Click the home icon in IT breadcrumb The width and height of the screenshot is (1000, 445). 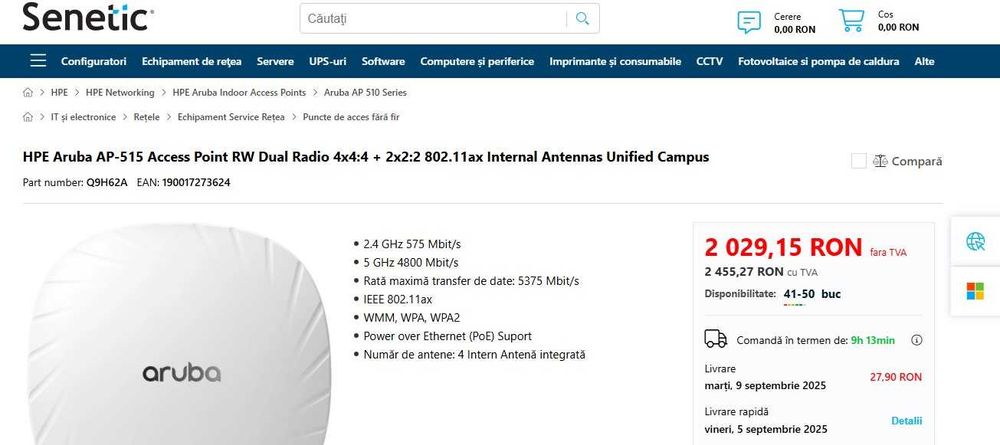29,117
